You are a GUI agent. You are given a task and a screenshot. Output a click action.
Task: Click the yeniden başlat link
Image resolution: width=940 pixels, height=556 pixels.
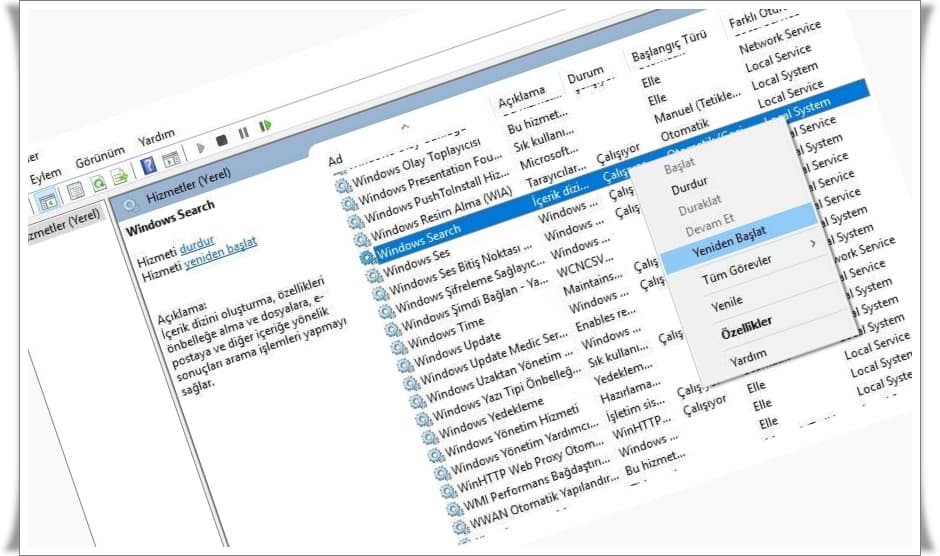point(220,253)
